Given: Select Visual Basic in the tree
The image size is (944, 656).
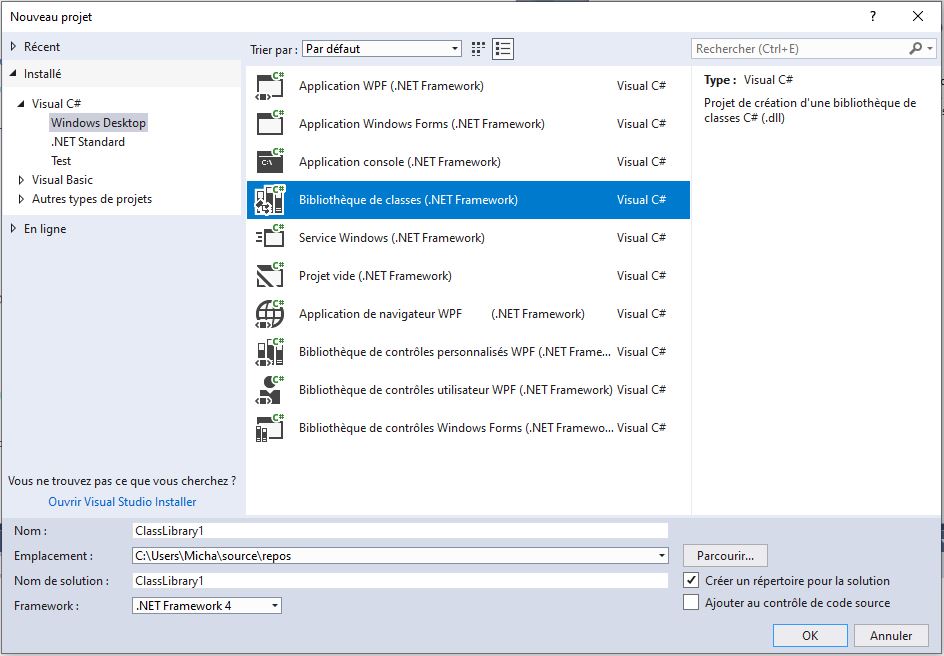Looking at the screenshot, I should [62, 180].
